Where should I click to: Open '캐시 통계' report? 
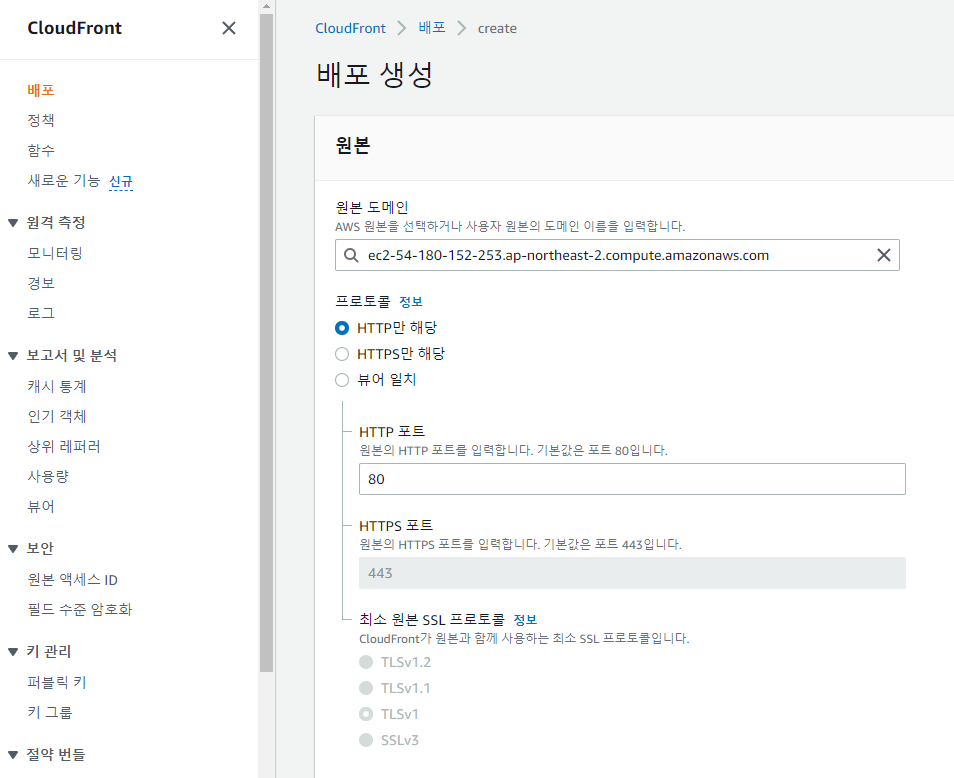tap(57, 386)
